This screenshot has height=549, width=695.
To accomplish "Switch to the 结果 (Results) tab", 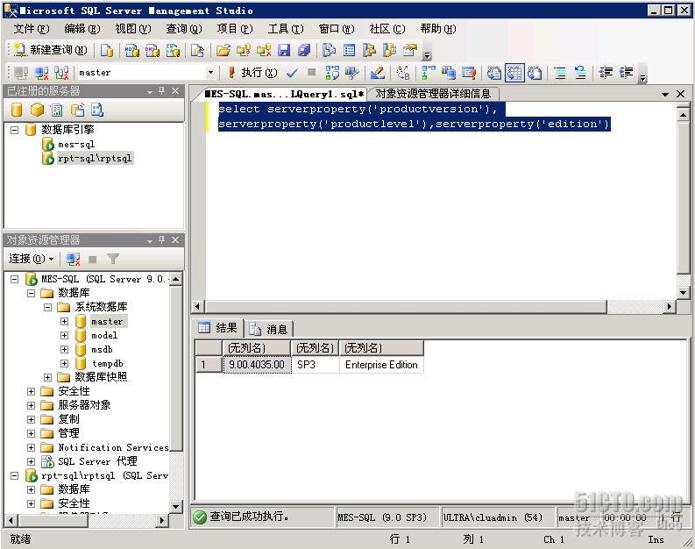I will click(218, 328).
